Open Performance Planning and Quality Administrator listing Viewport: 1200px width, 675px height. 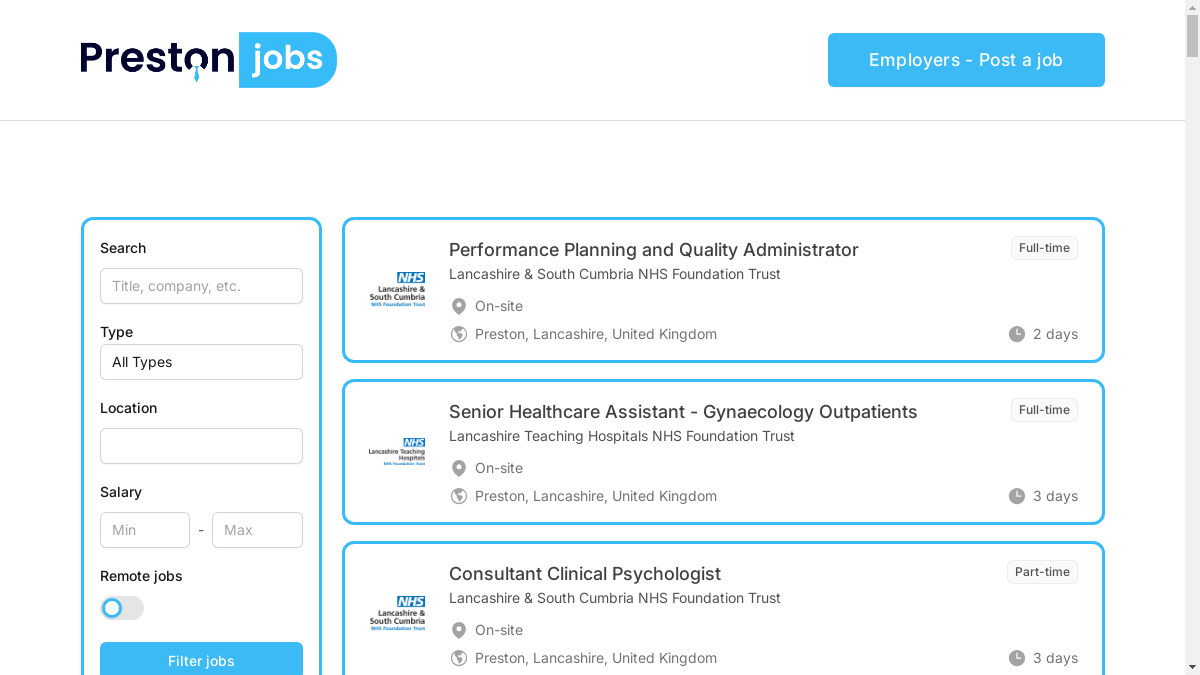click(x=653, y=250)
